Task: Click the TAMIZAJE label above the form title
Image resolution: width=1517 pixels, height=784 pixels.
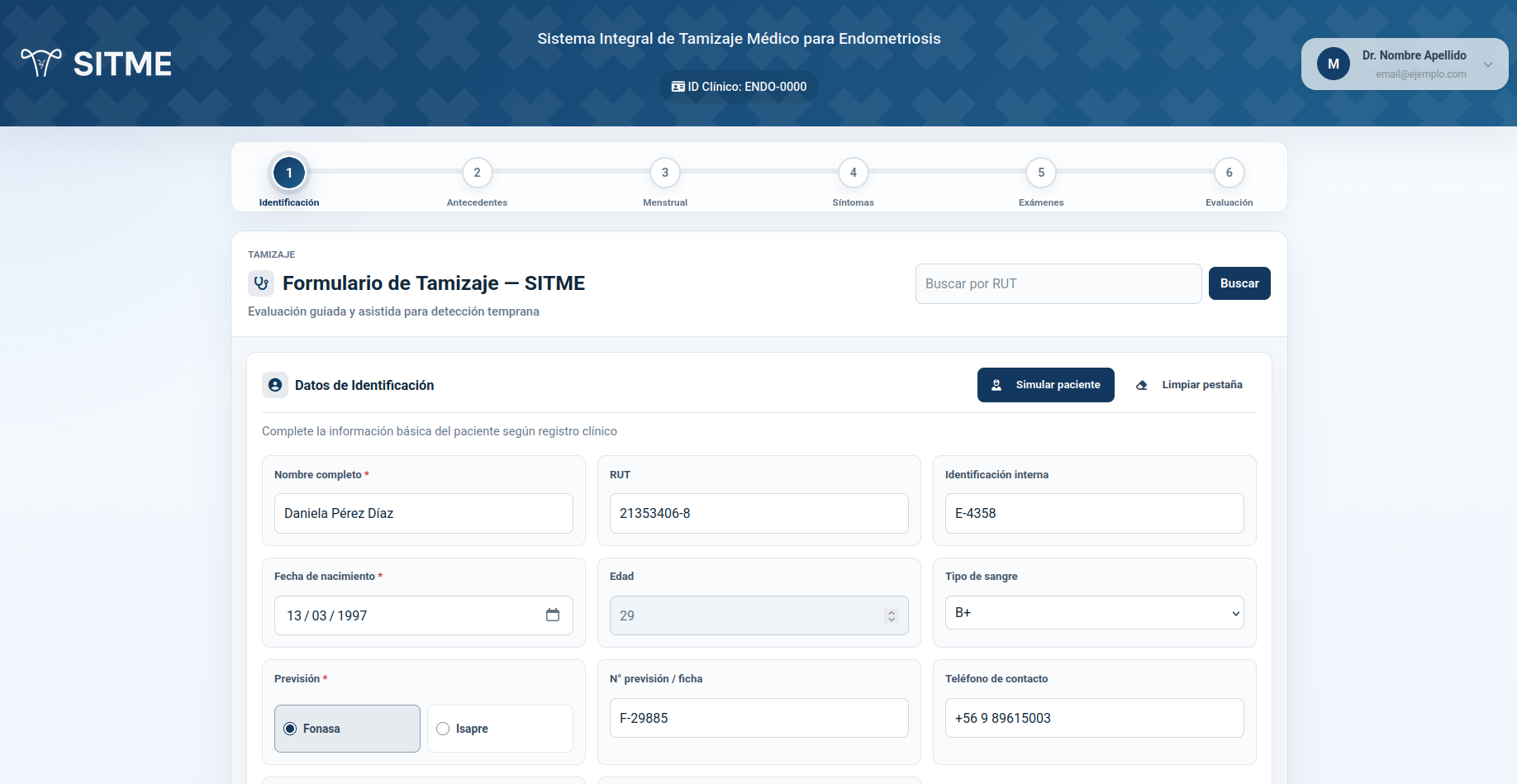Action: pos(271,254)
